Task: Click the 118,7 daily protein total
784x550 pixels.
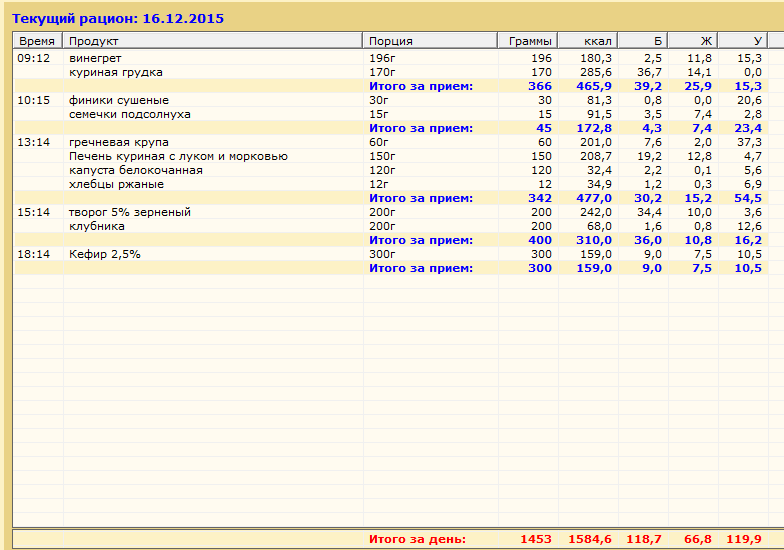Action: (644, 539)
